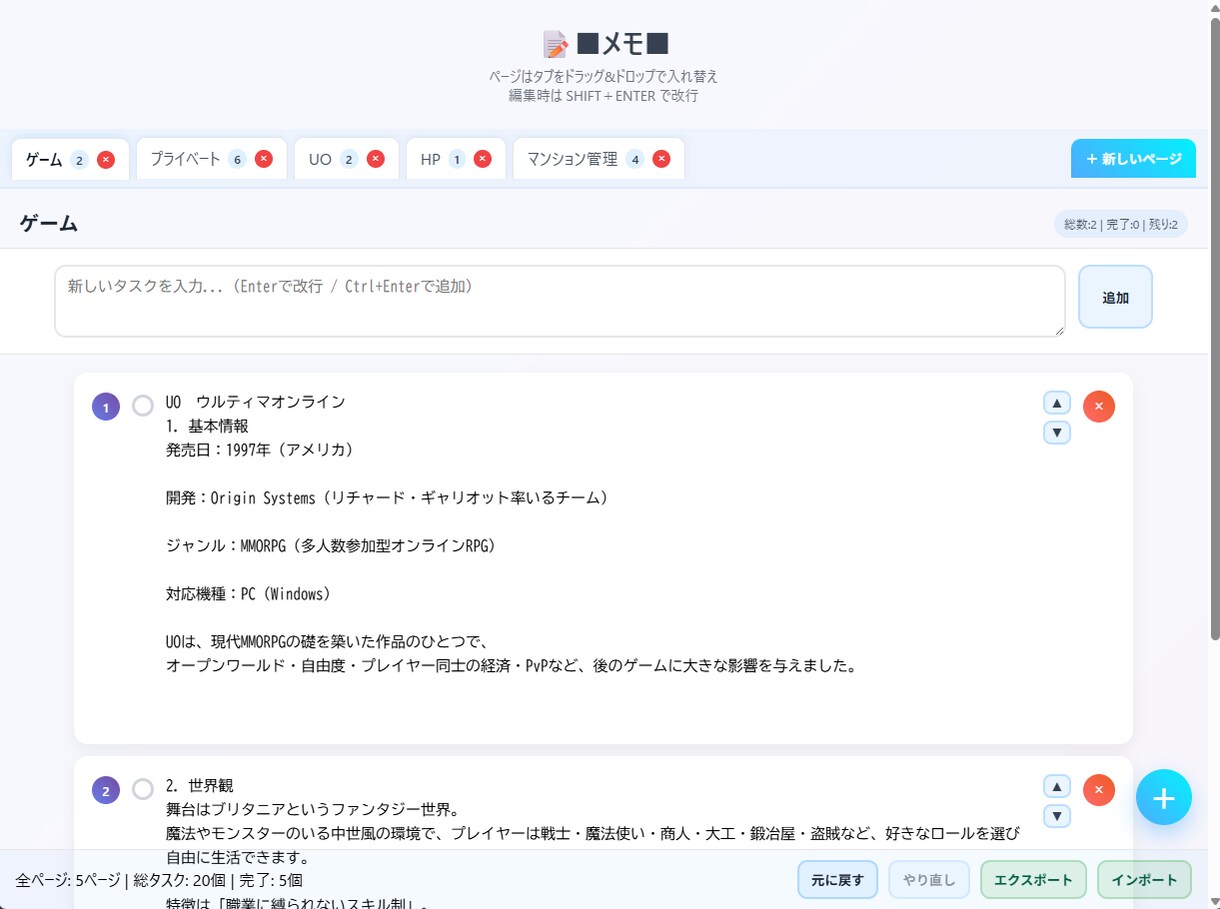Screen dimensions: 1220x909
Task: Click the purple number 1 badge
Action: [106, 407]
